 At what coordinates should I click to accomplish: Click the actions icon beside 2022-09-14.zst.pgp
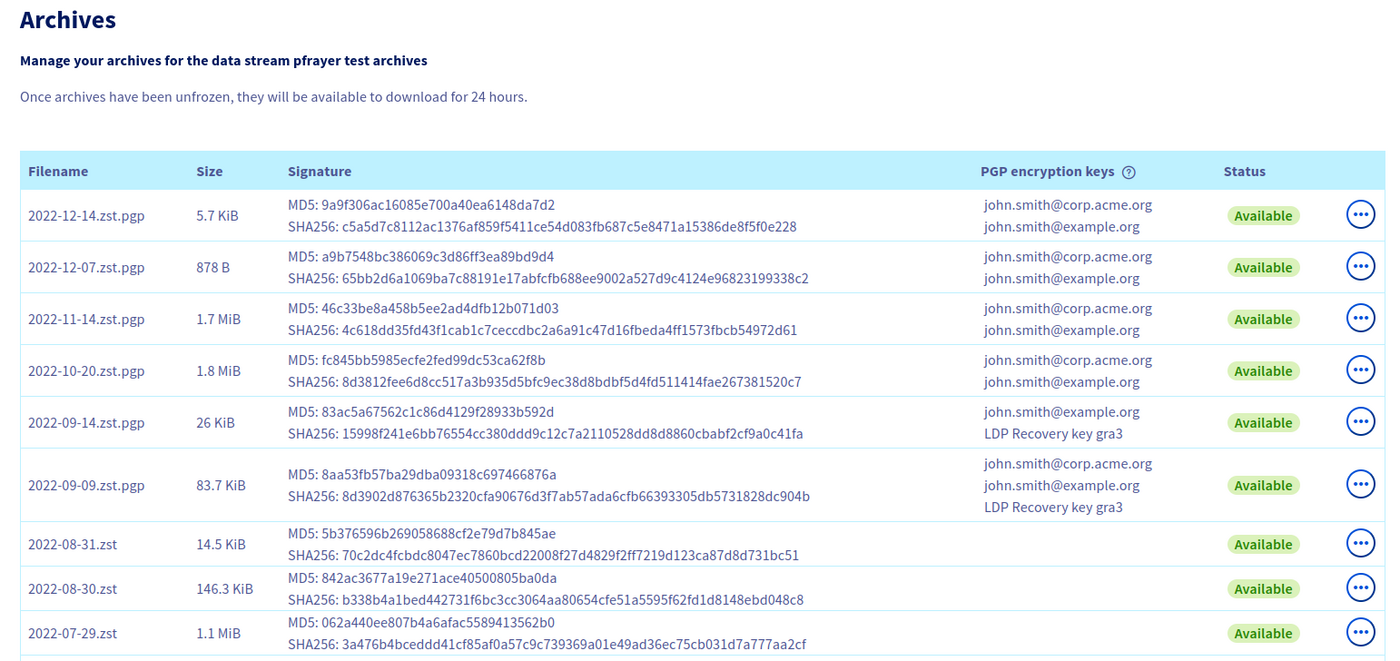1361,421
